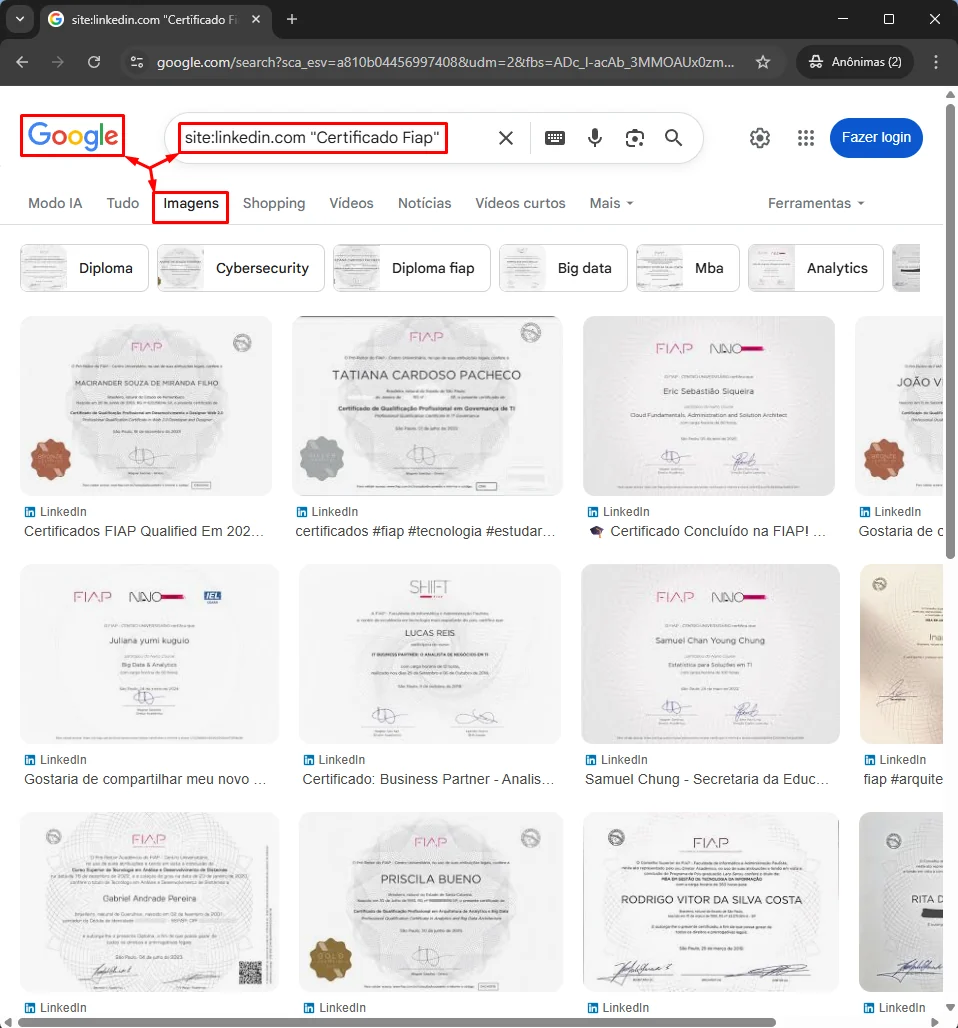Screen dimensions: 958x1028
Task: Open the Tatiana Cardoso Pacheco certificate thumbnail
Action: tap(427, 406)
